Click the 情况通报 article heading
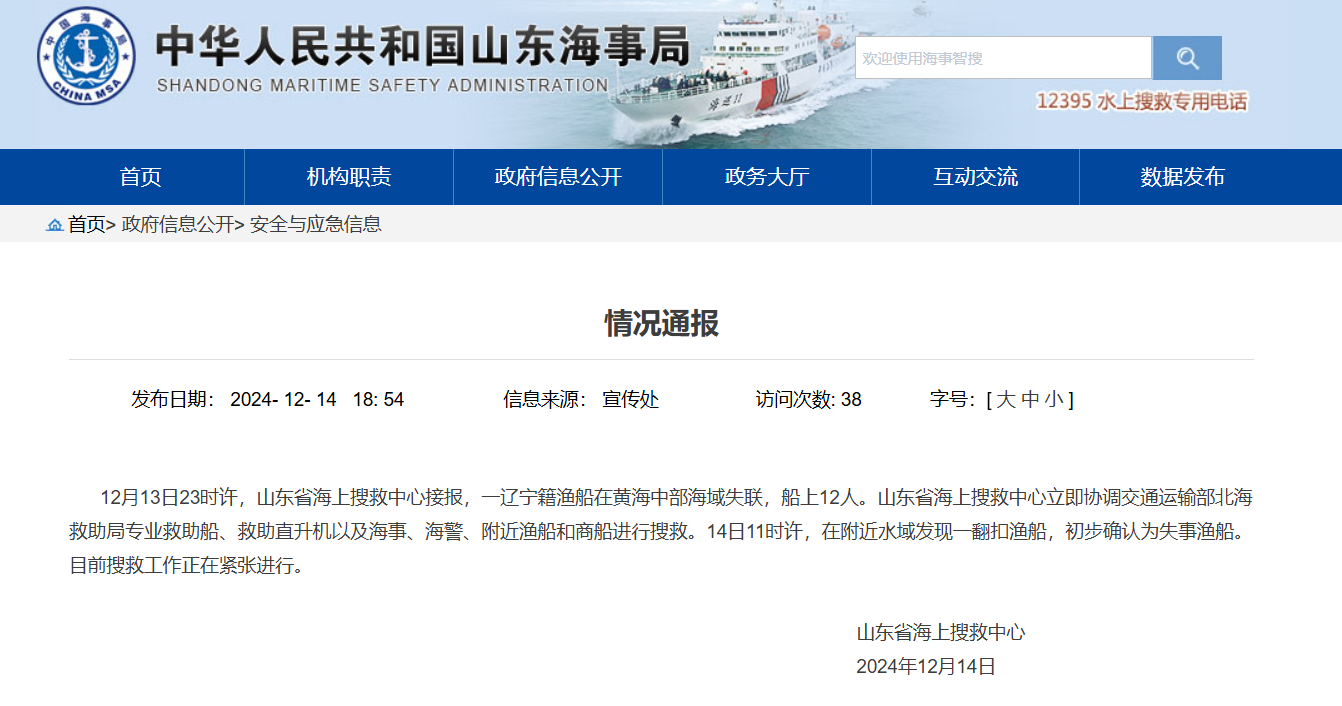Screen dimensions: 1342x706 [x=661, y=323]
